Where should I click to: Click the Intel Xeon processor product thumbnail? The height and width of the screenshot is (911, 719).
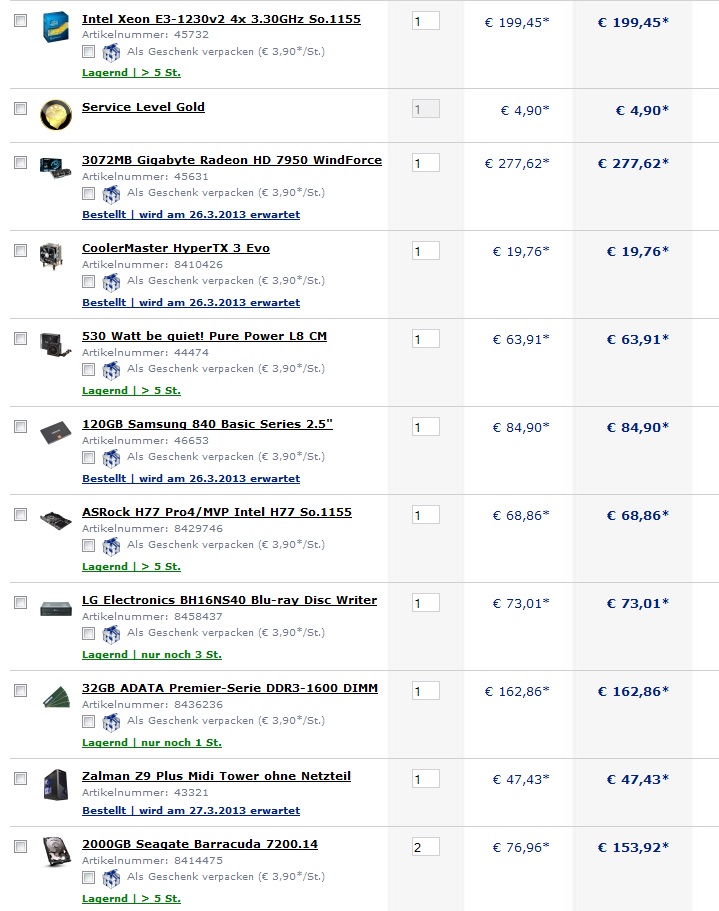click(56, 27)
